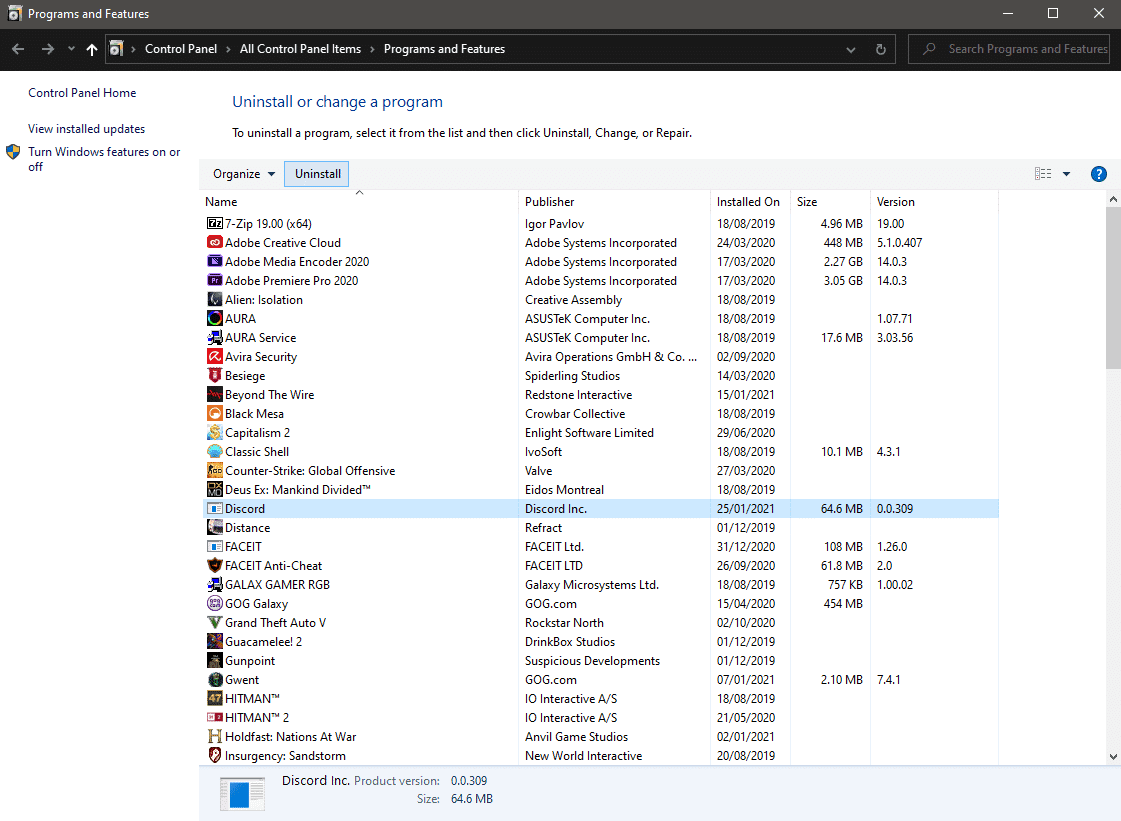Click the 7-Zip program icon
The height and width of the screenshot is (821, 1121).
point(214,224)
